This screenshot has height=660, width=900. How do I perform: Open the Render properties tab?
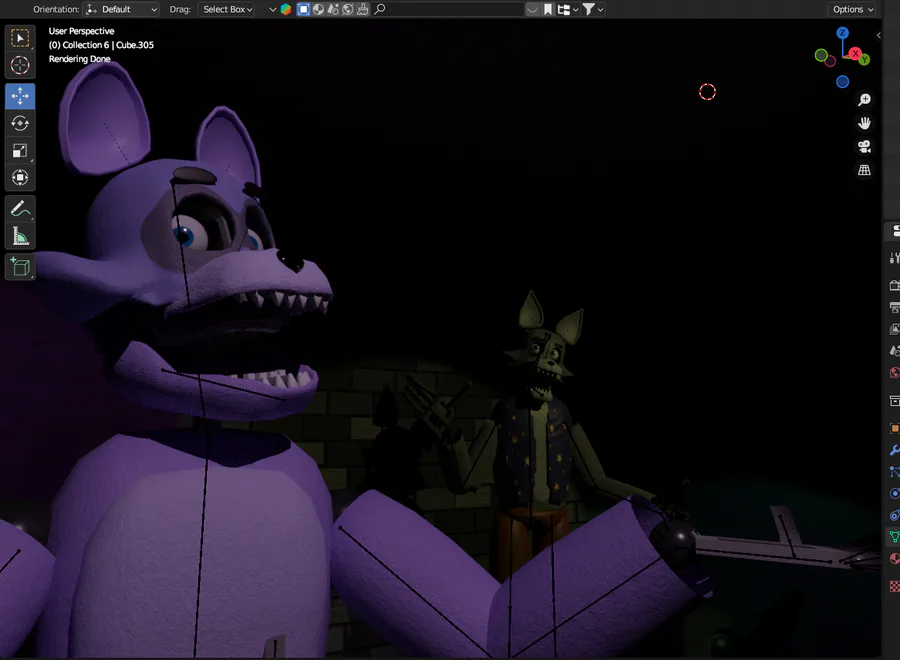click(x=894, y=285)
